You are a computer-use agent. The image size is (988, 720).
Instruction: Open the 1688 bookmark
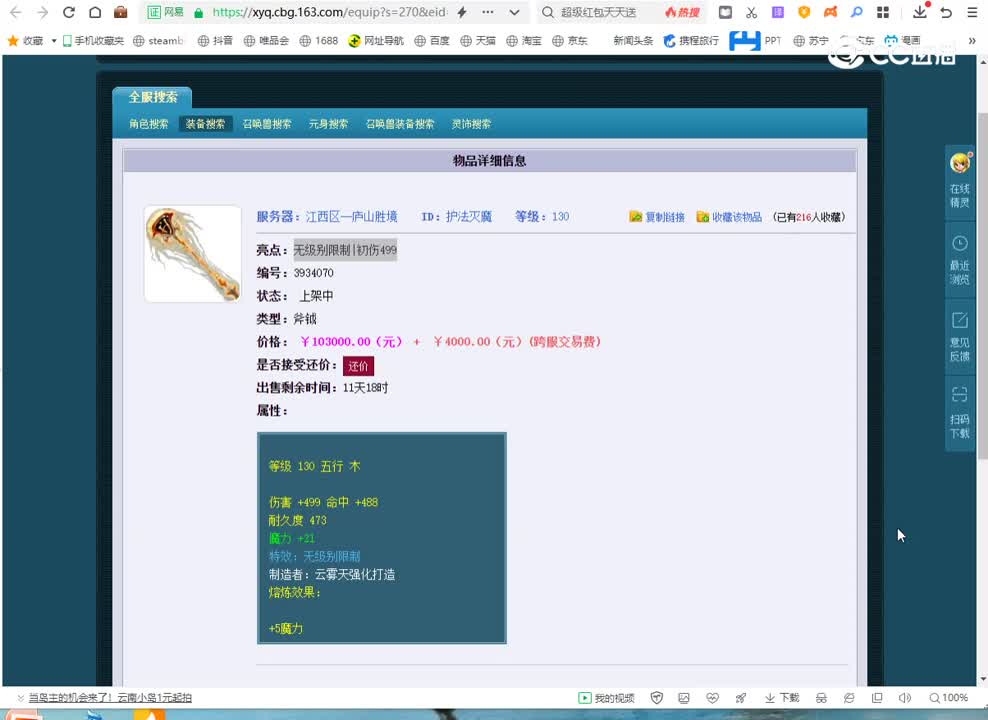(x=319, y=40)
